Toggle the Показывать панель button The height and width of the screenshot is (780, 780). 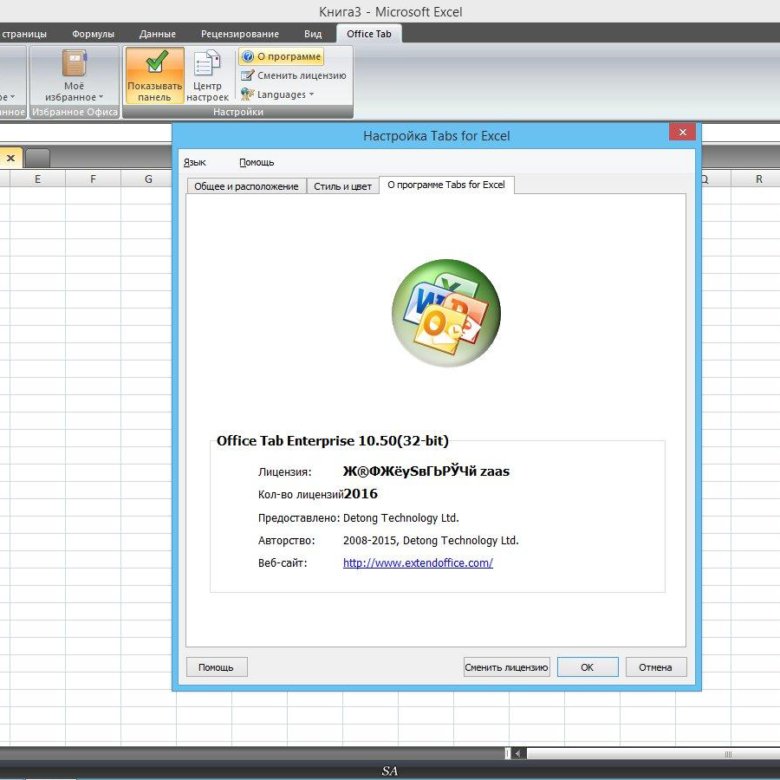coord(154,76)
